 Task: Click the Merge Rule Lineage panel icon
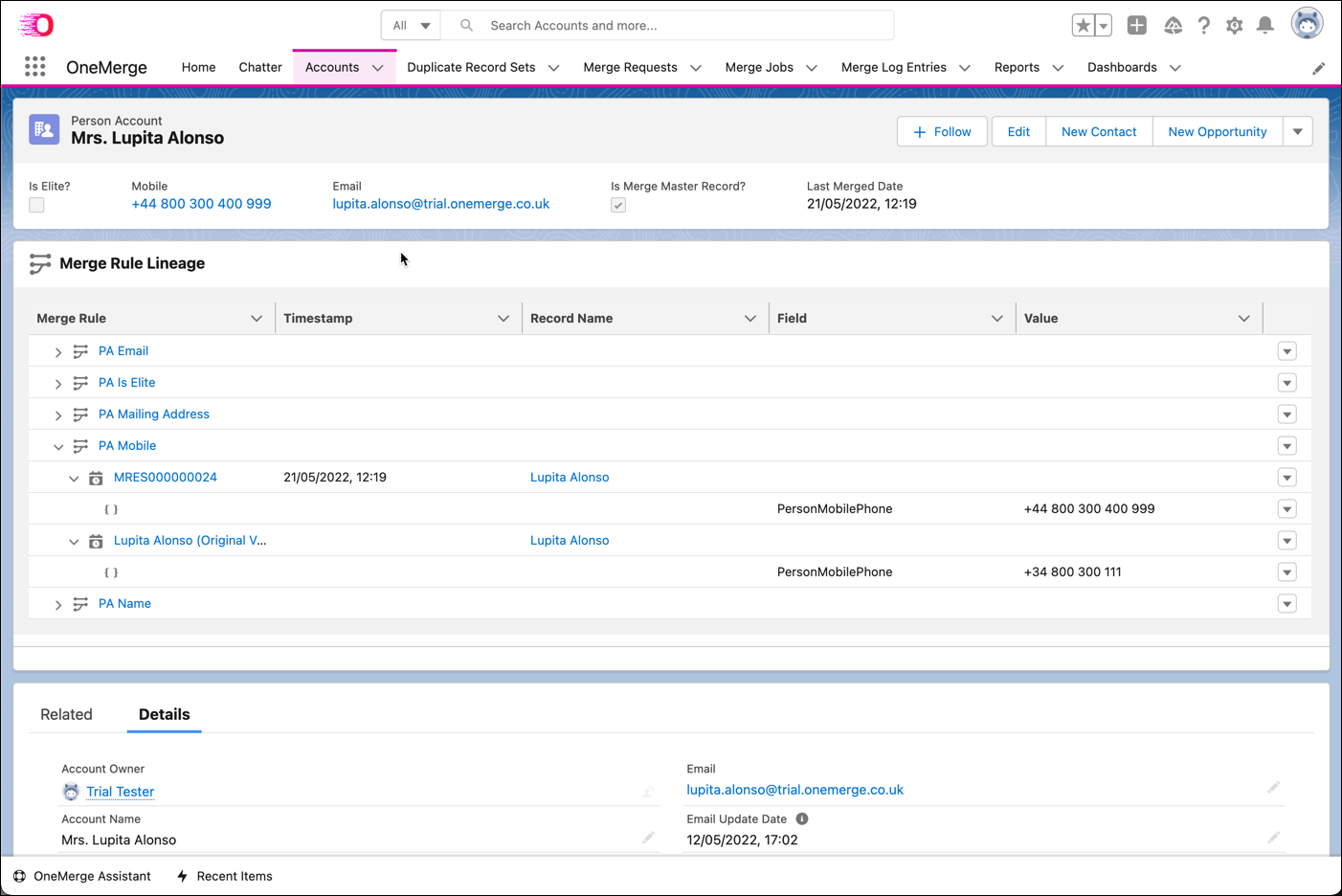point(39,263)
